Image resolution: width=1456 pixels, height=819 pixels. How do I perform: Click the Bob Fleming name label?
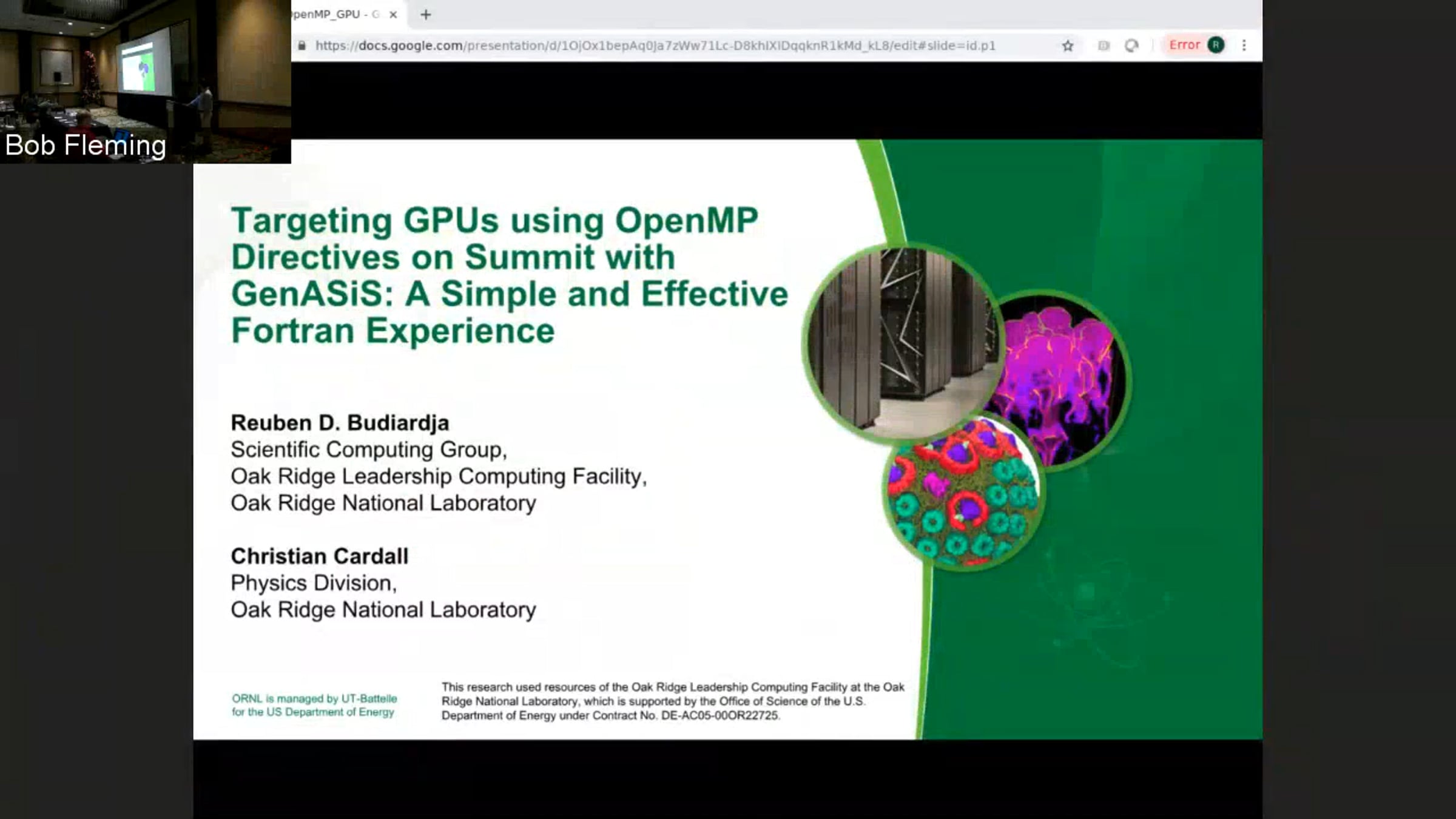pyautogui.click(x=86, y=146)
